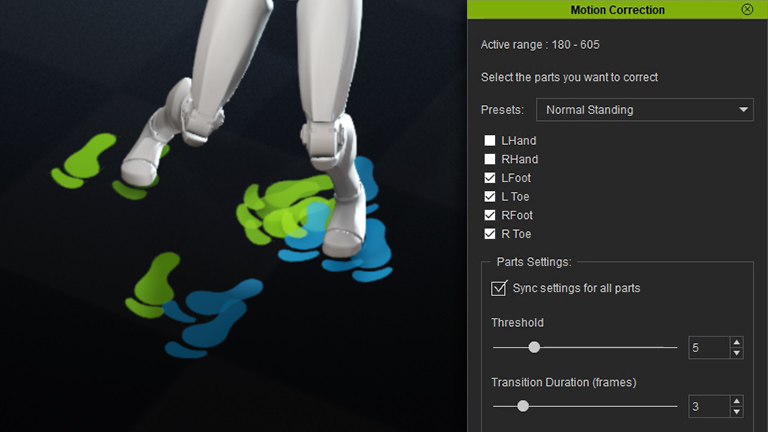Decrease Transition Duration with down arrow
The image size is (768, 432).
pyautogui.click(x=737, y=411)
